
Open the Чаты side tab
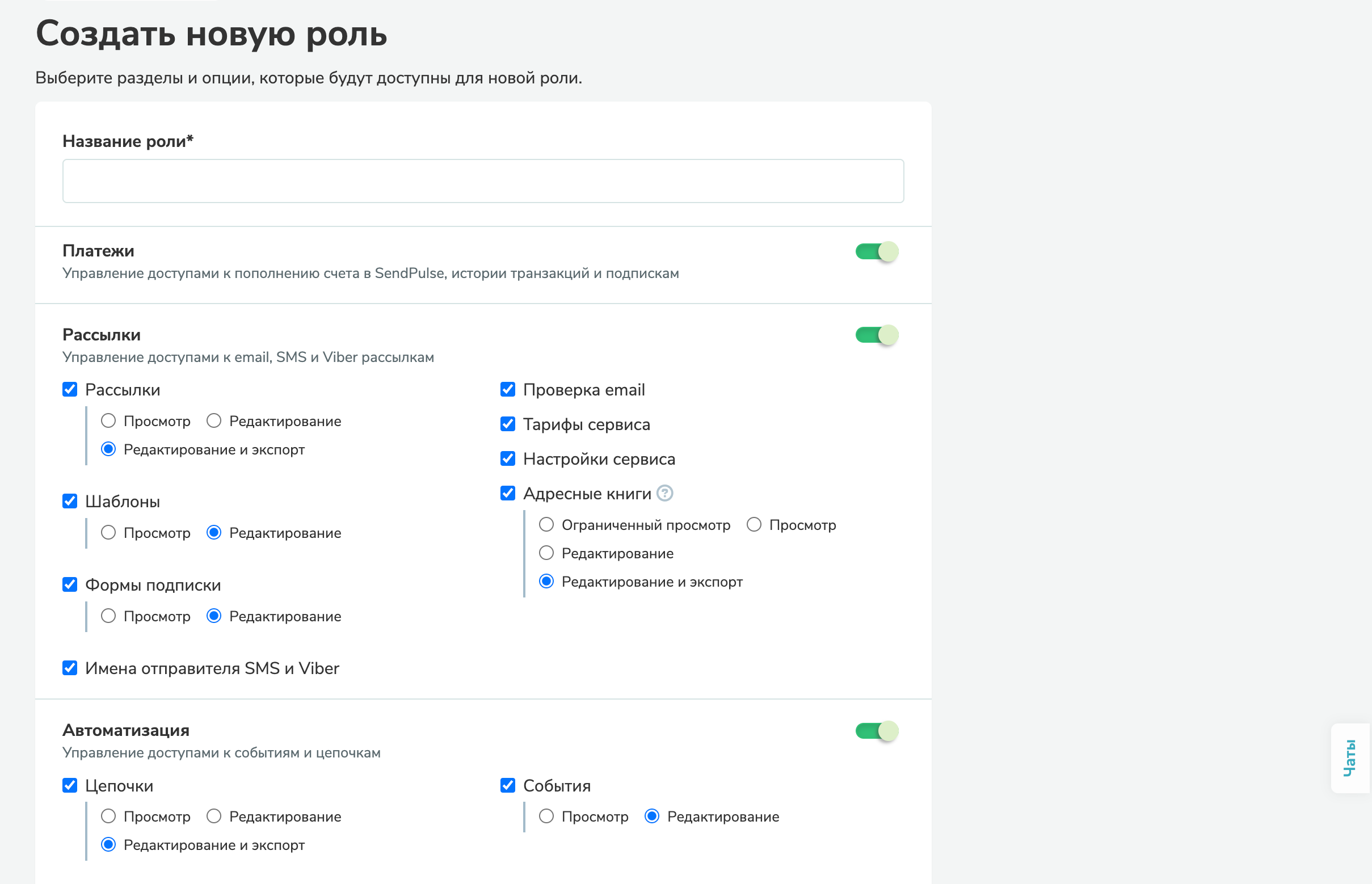pos(1350,757)
